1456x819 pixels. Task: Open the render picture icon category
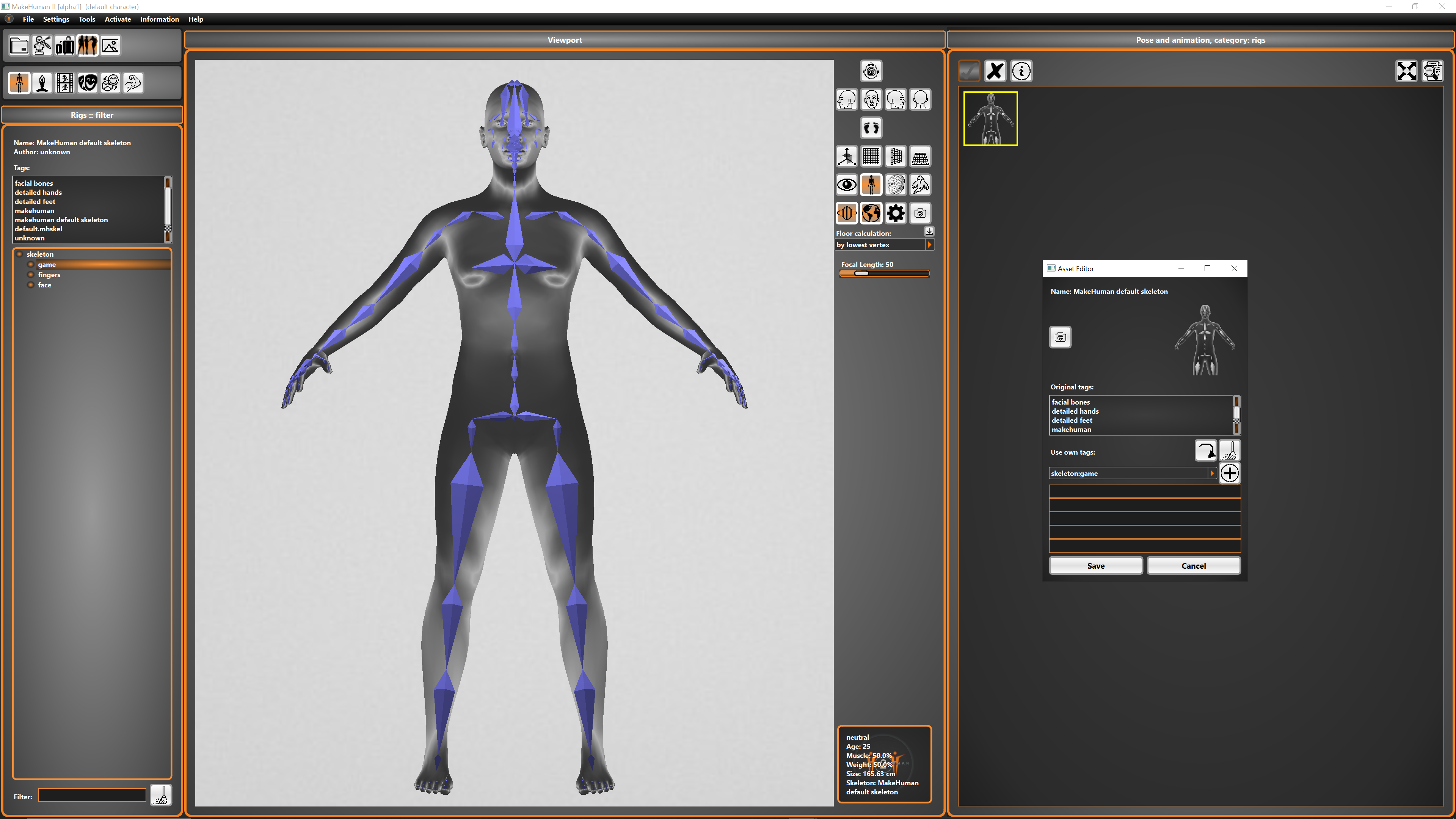click(110, 46)
